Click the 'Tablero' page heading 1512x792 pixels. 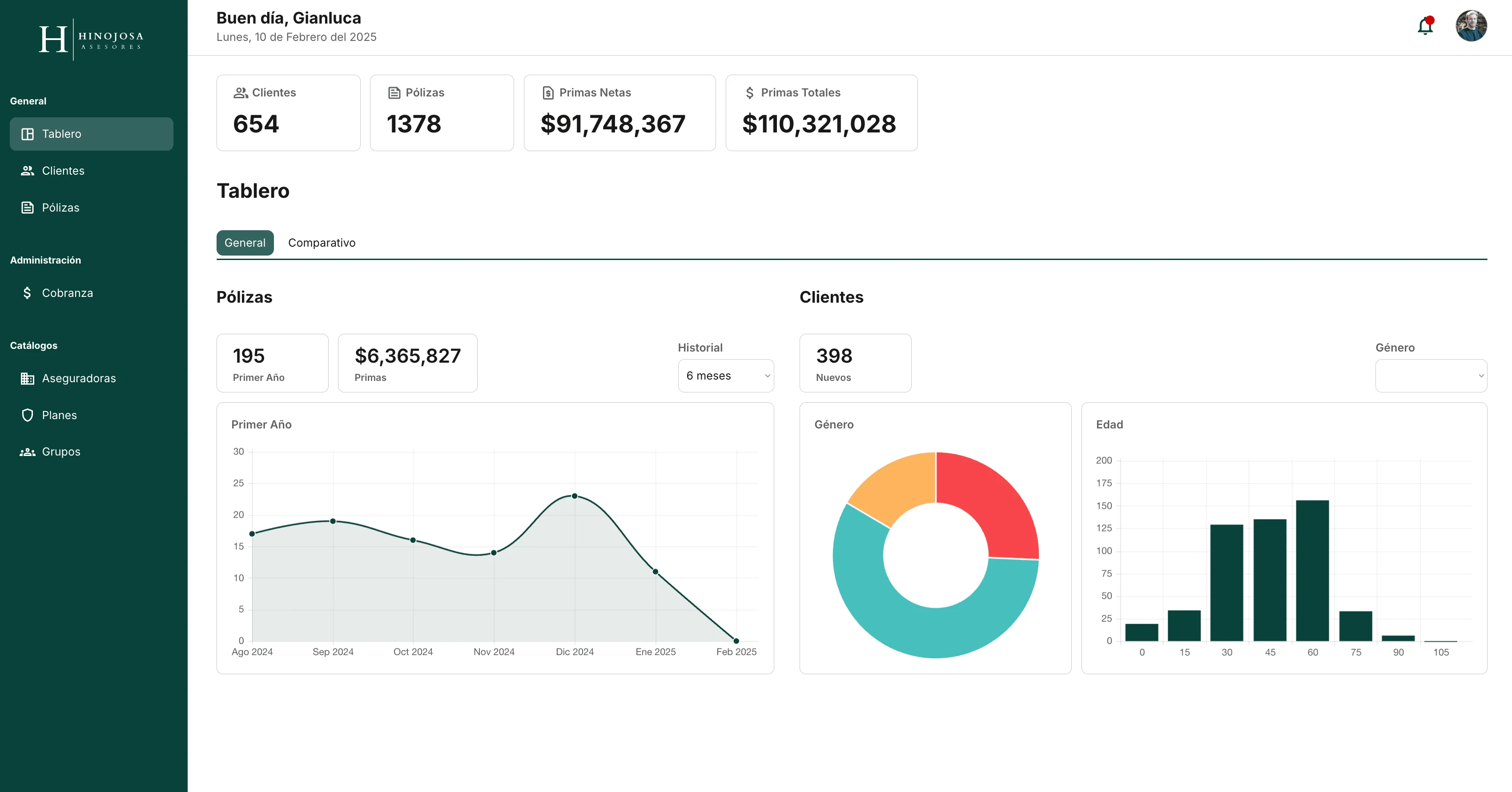pos(253,191)
